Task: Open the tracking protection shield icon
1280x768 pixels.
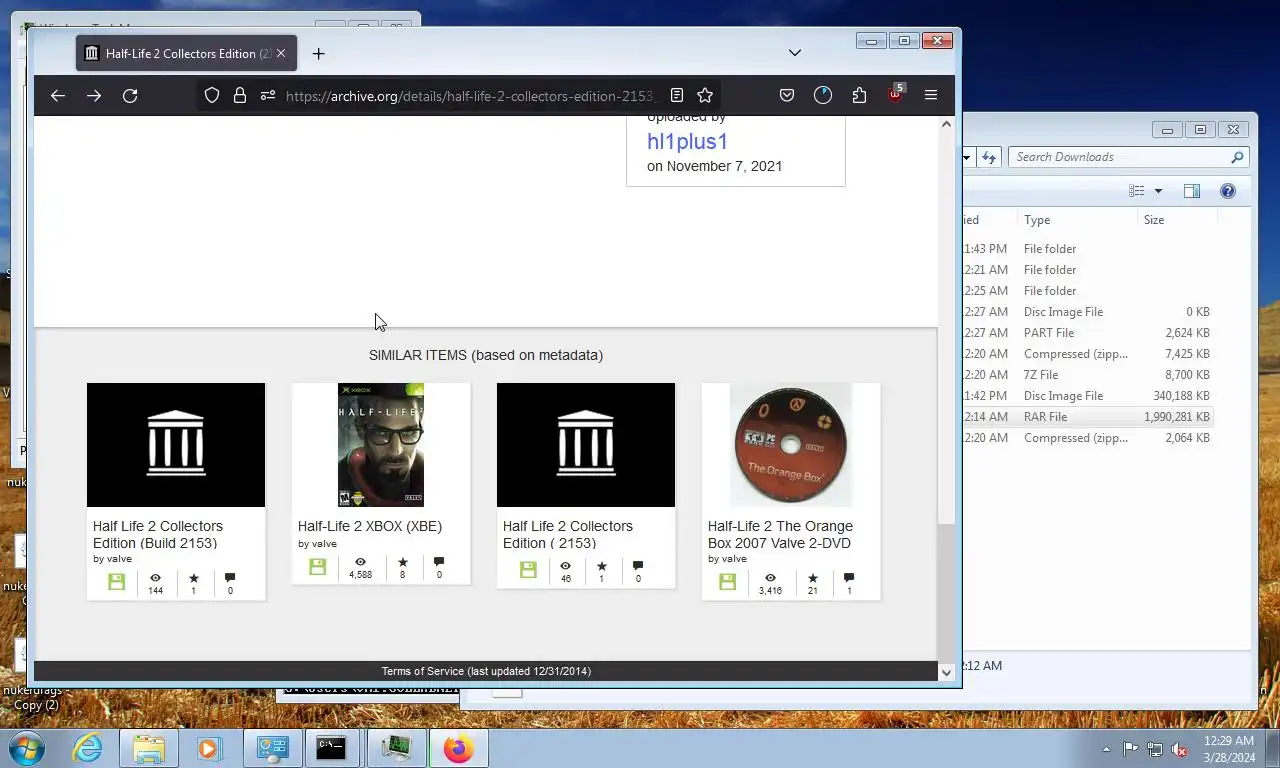Action: (212, 96)
